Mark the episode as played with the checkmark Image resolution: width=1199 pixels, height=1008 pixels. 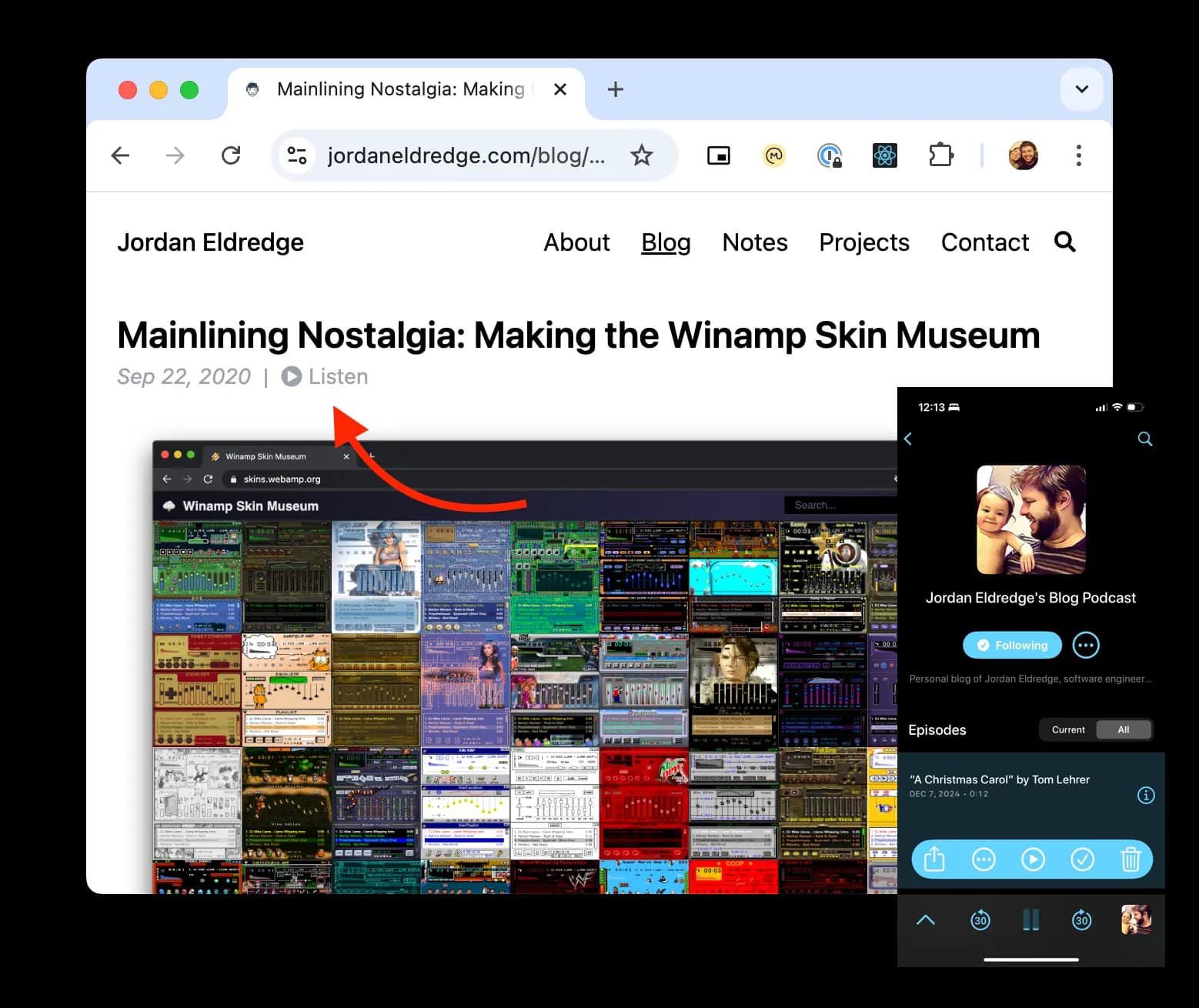(x=1081, y=859)
